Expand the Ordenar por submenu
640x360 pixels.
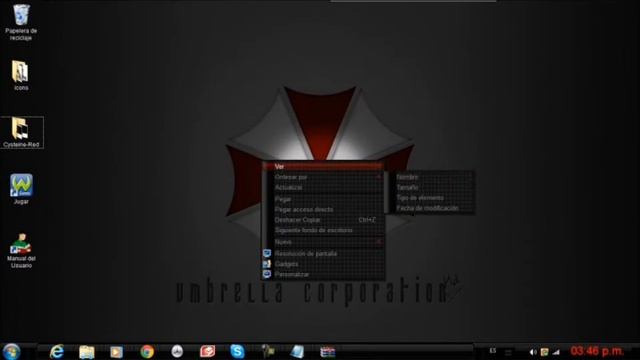tap(324, 177)
